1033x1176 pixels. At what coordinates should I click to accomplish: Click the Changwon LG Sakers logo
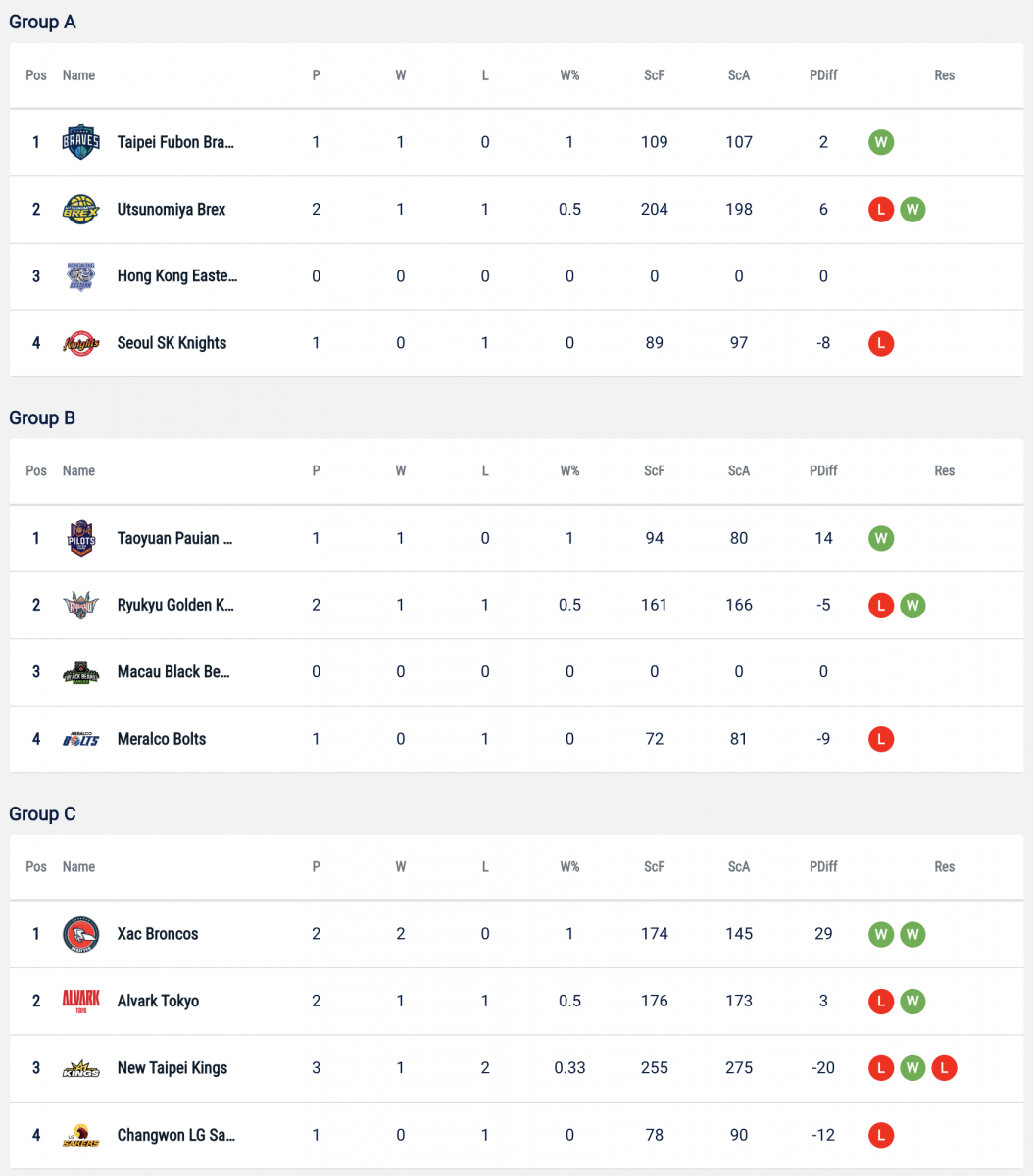click(x=80, y=1135)
